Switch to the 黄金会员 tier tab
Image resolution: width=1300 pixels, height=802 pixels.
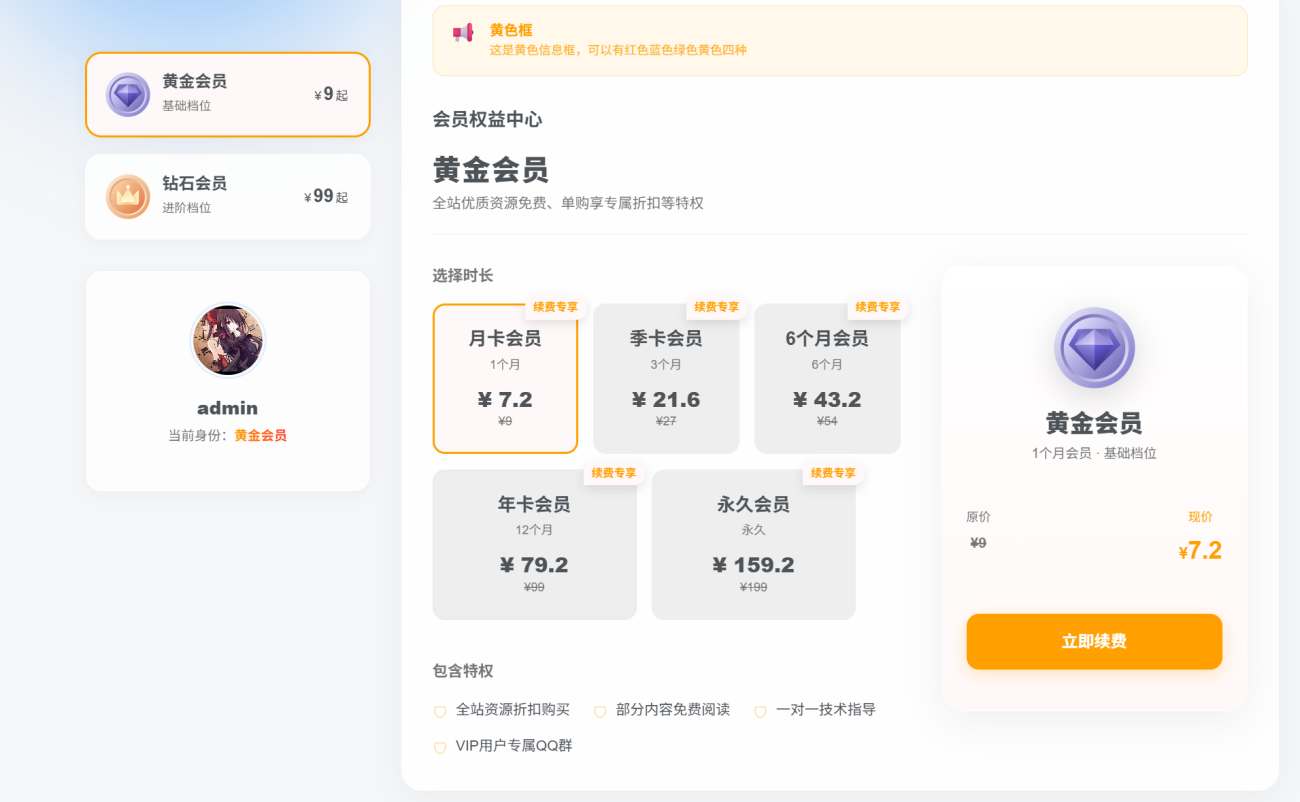coord(228,95)
